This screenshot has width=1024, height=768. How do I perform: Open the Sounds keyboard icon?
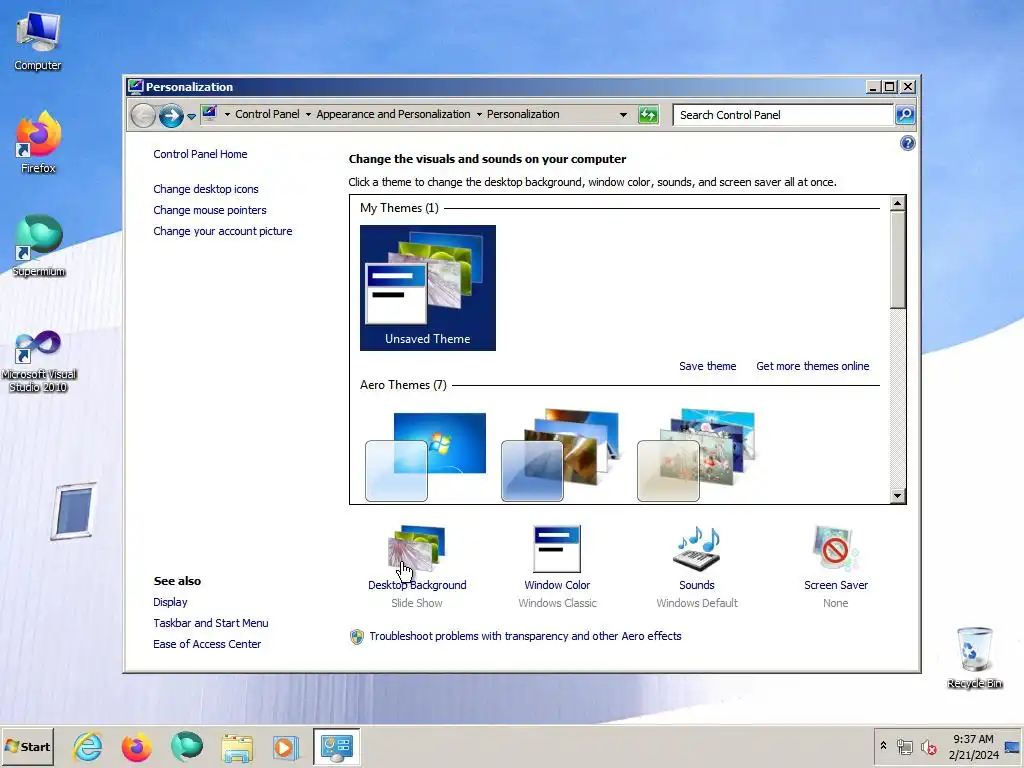click(x=696, y=549)
